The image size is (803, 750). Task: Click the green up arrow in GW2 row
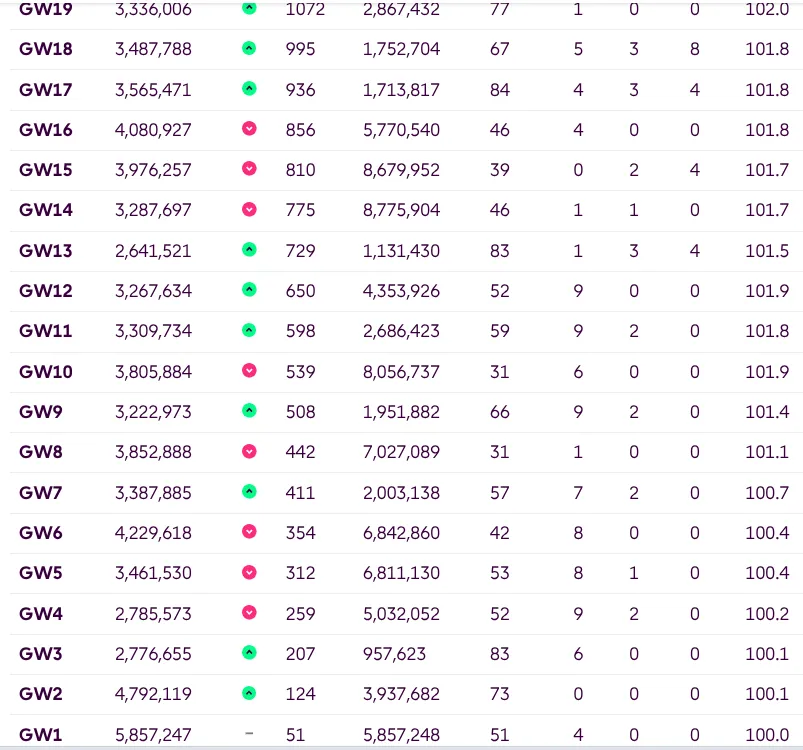249,694
